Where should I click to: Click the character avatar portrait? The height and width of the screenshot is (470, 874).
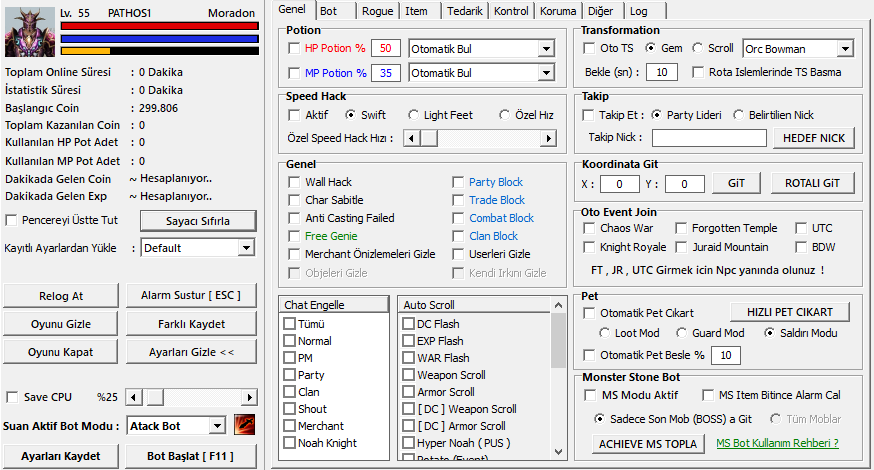30,31
